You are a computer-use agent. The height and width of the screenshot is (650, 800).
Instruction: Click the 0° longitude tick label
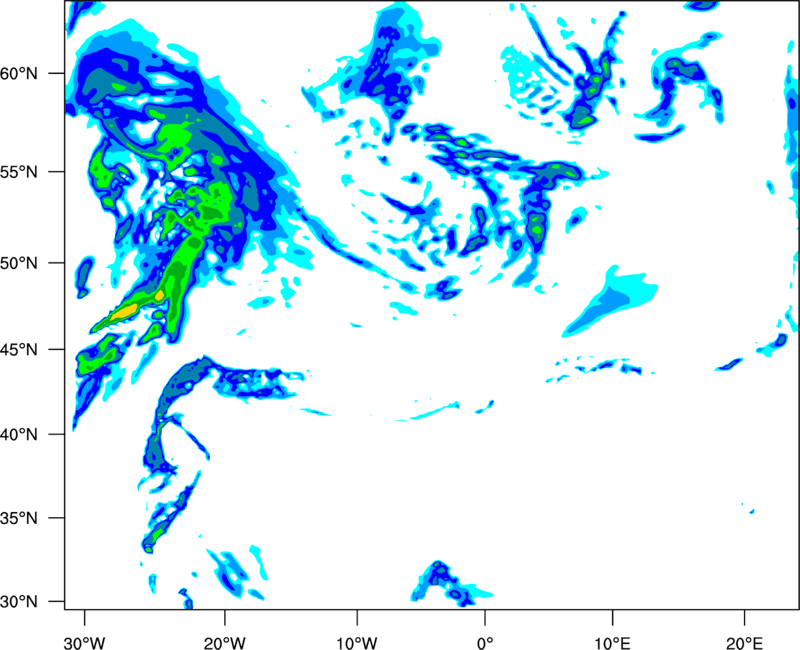click(x=485, y=642)
